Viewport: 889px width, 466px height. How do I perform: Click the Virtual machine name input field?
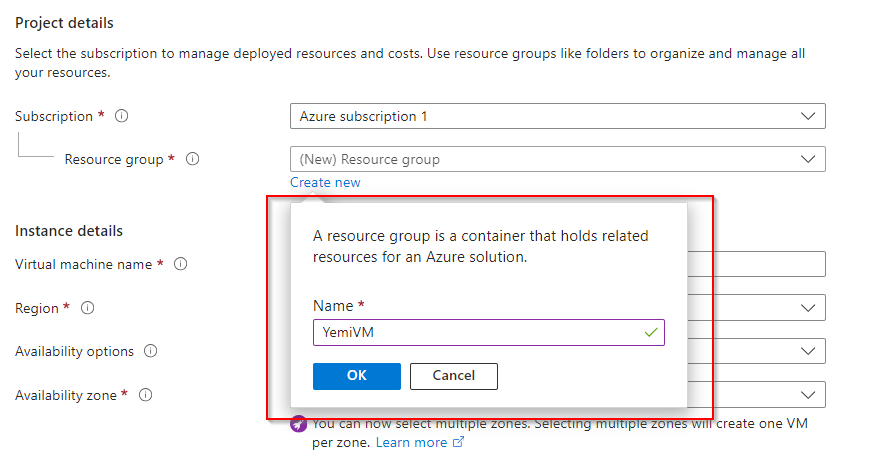756,264
